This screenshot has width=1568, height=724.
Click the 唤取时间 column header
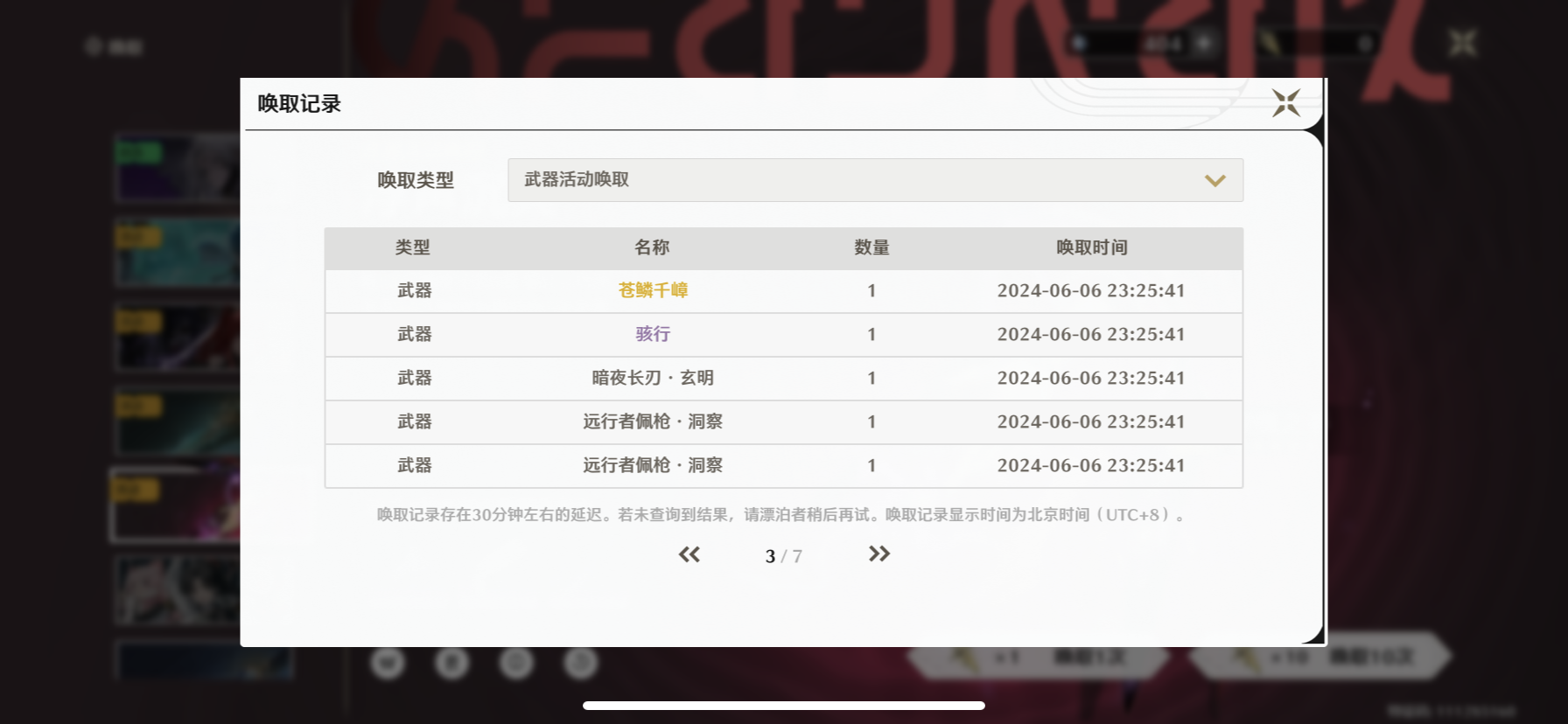[x=1092, y=247]
